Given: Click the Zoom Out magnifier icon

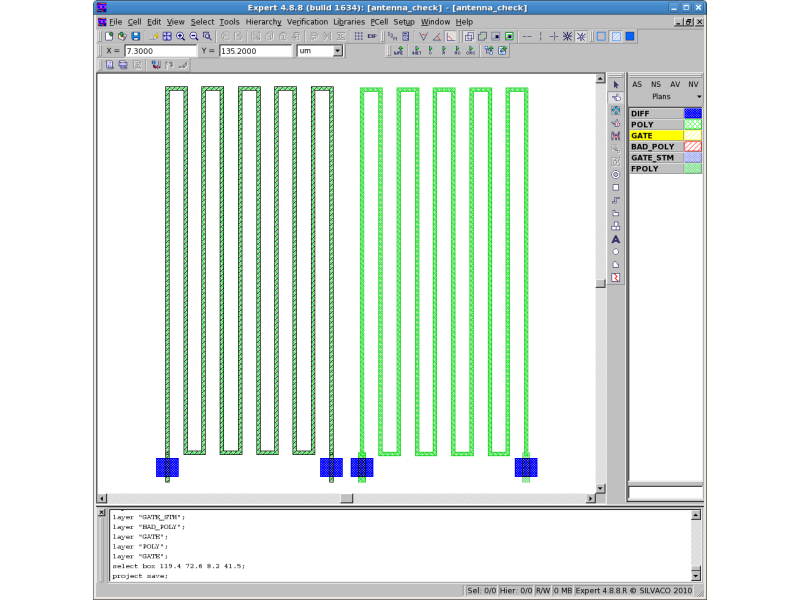Looking at the screenshot, I should [x=193, y=36].
